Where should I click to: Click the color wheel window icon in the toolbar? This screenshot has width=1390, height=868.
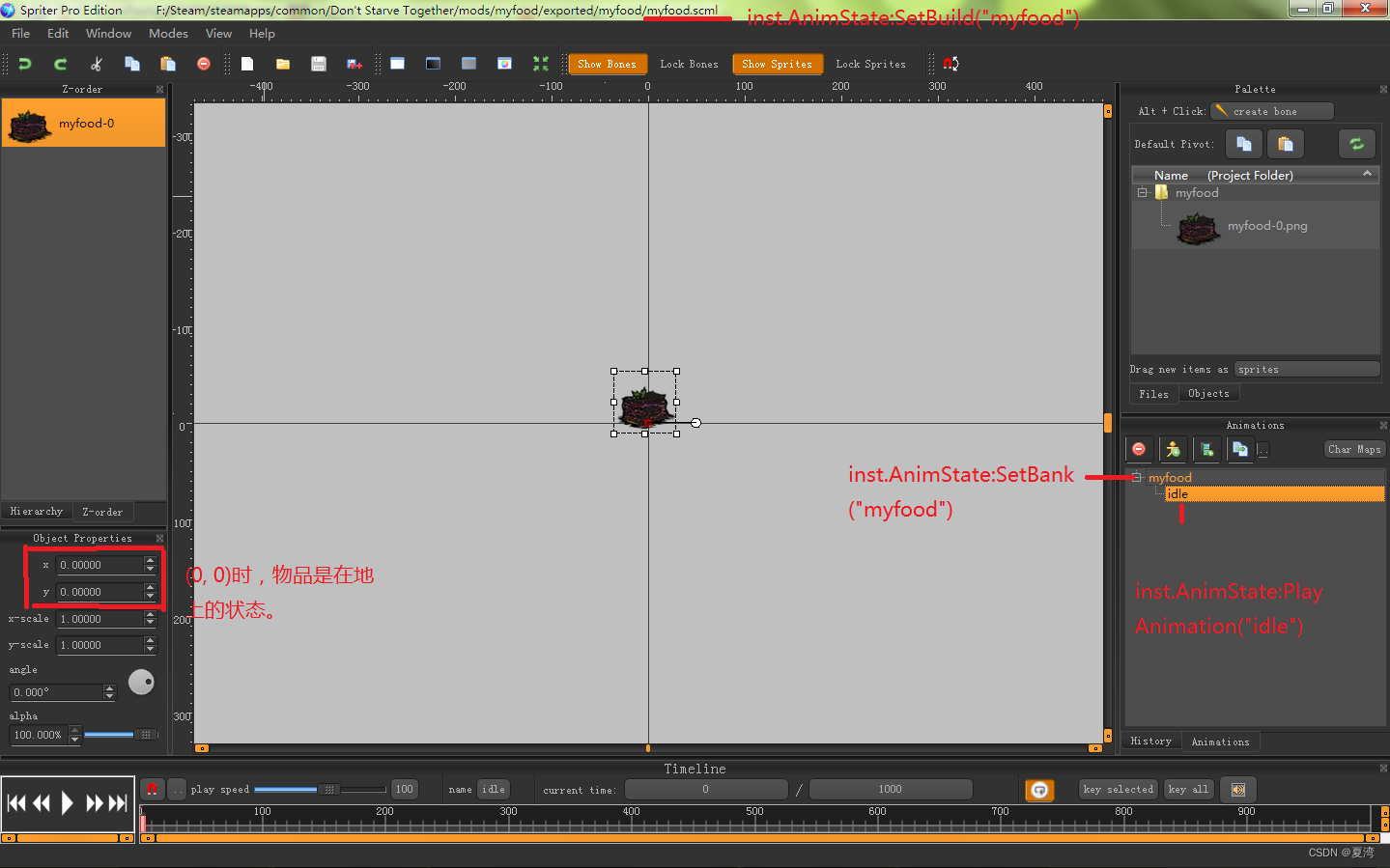tap(504, 64)
